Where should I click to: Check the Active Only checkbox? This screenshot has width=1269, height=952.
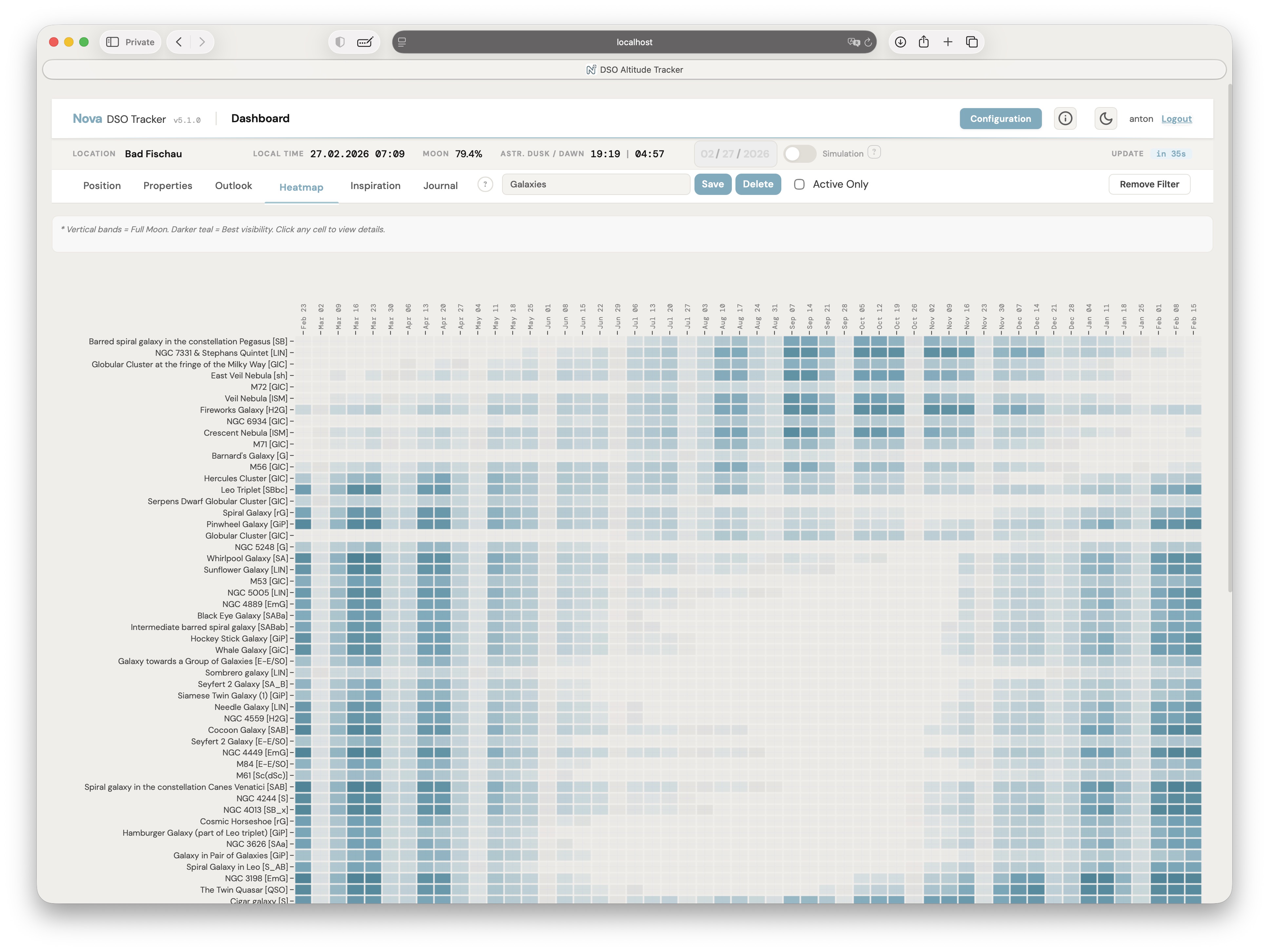click(x=799, y=184)
